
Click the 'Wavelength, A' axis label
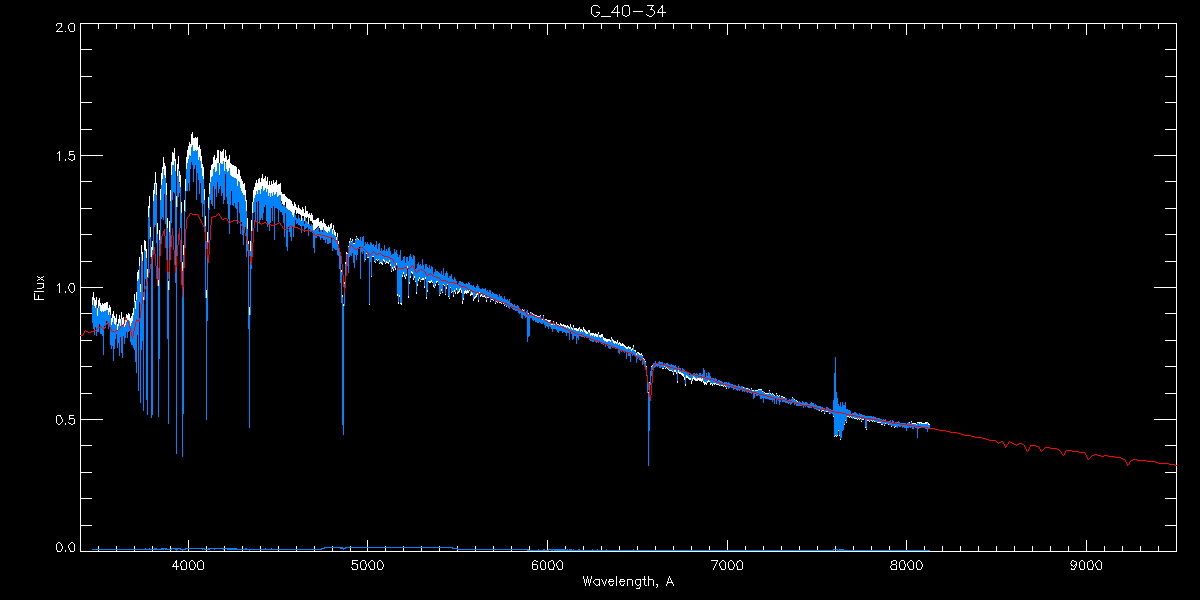(x=627, y=581)
